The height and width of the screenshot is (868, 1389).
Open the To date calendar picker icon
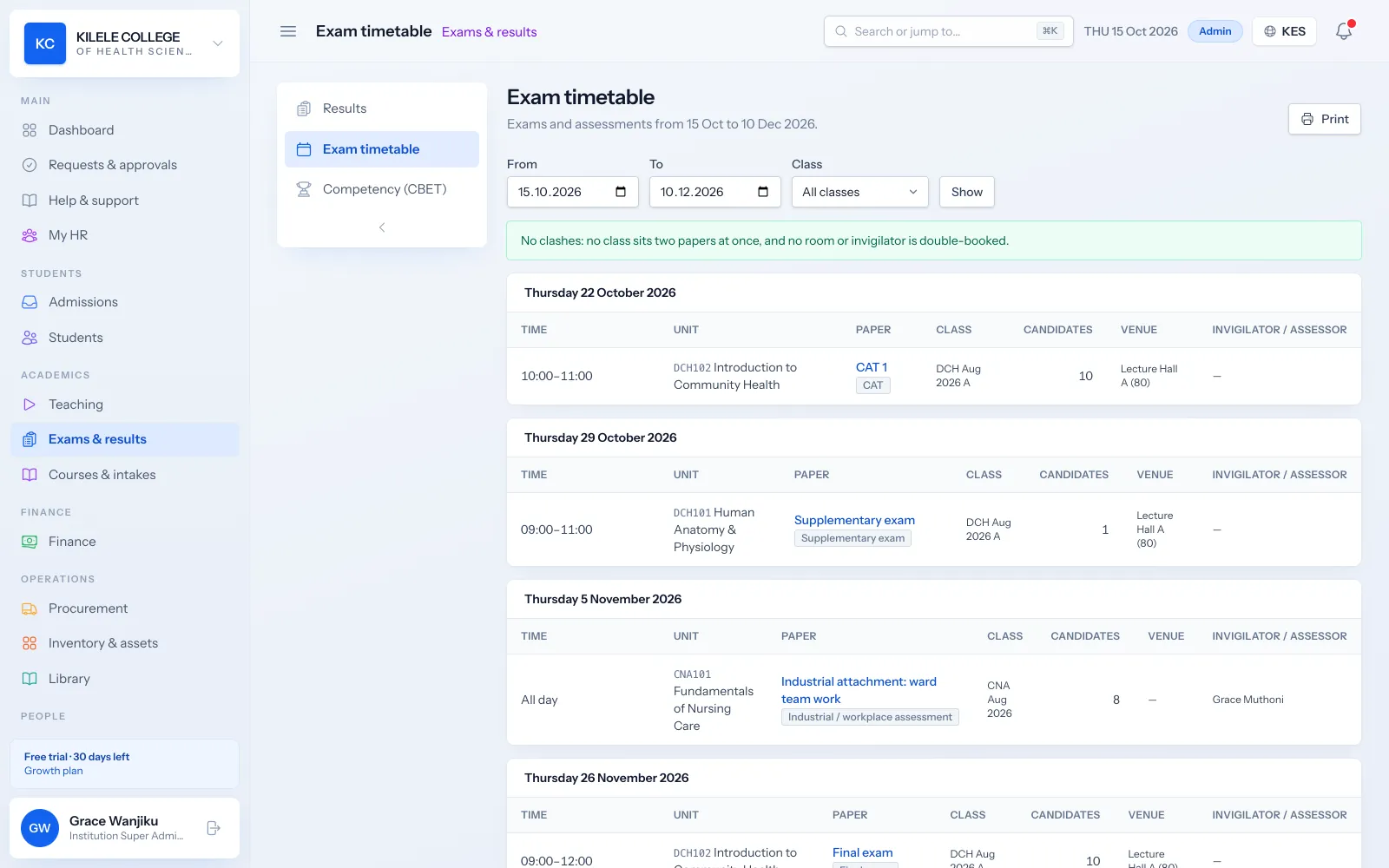point(763,192)
